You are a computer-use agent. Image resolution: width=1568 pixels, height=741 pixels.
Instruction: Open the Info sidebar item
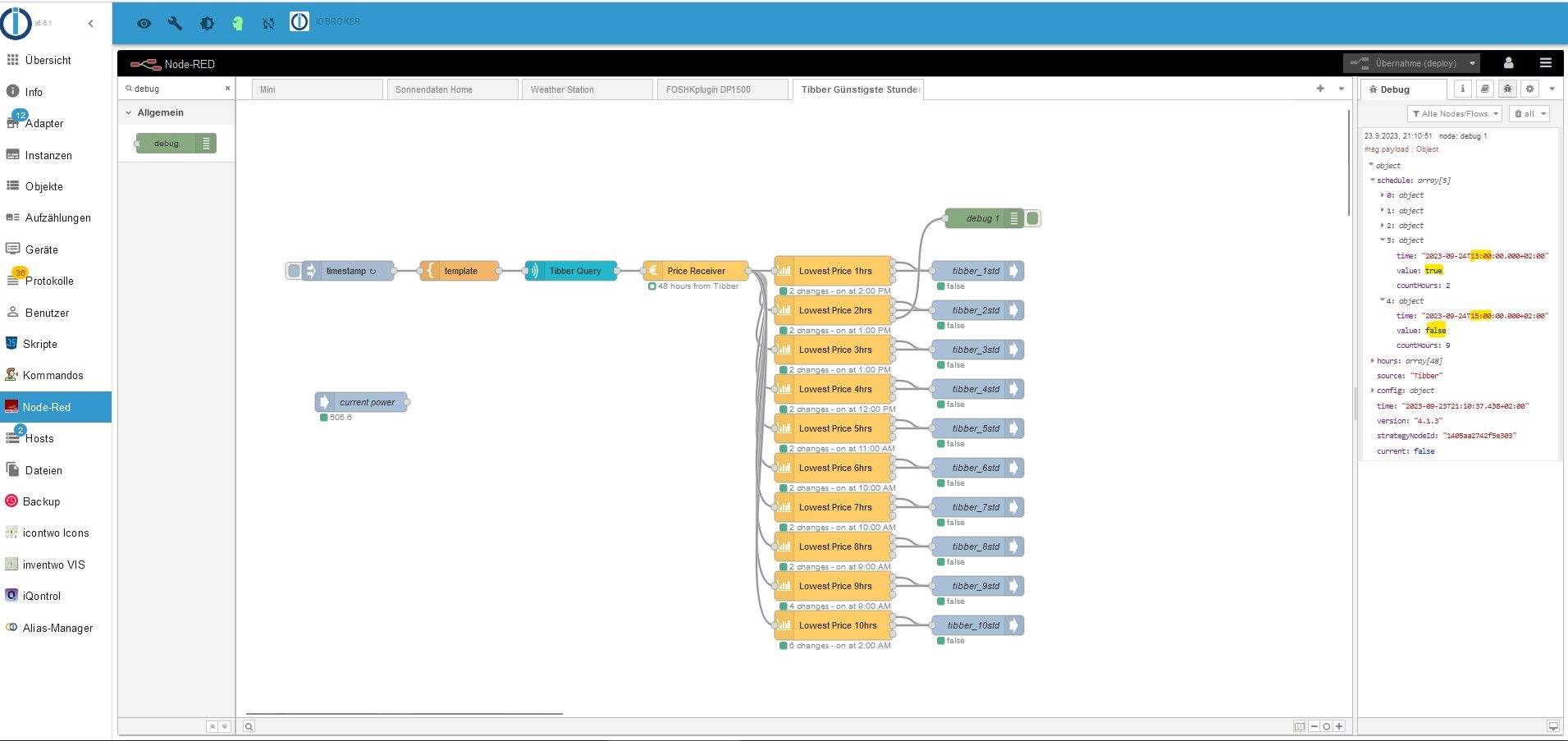[56, 92]
